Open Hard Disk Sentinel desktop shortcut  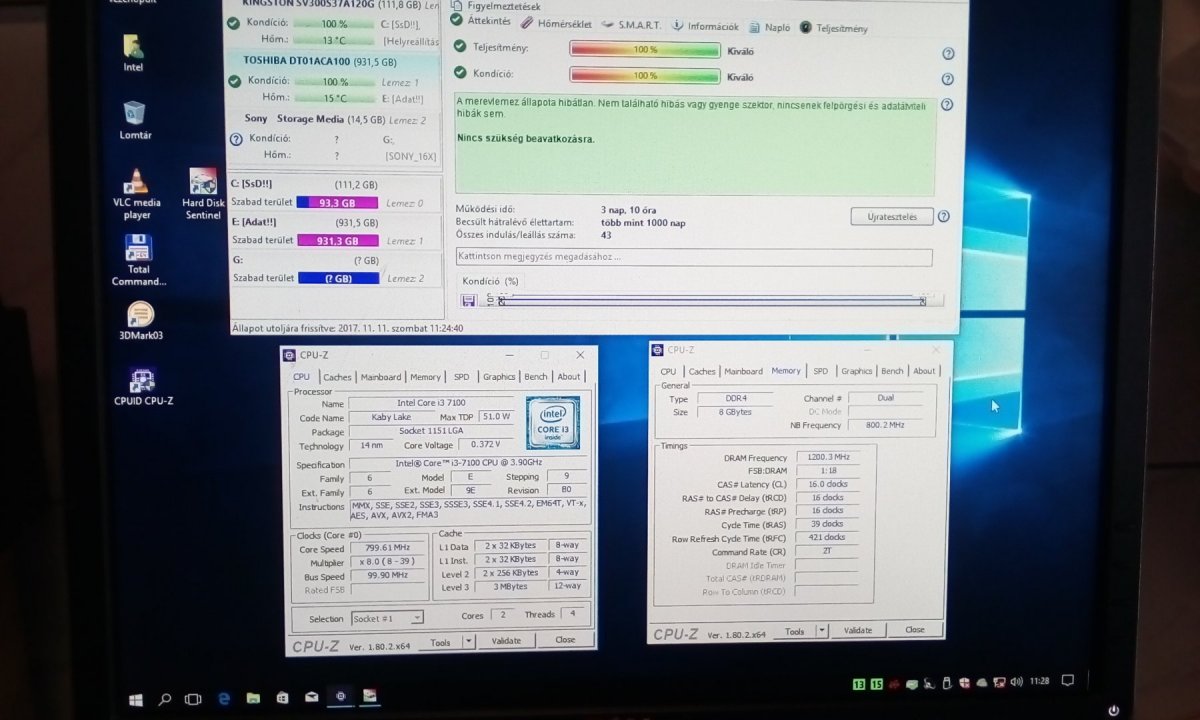click(x=203, y=194)
